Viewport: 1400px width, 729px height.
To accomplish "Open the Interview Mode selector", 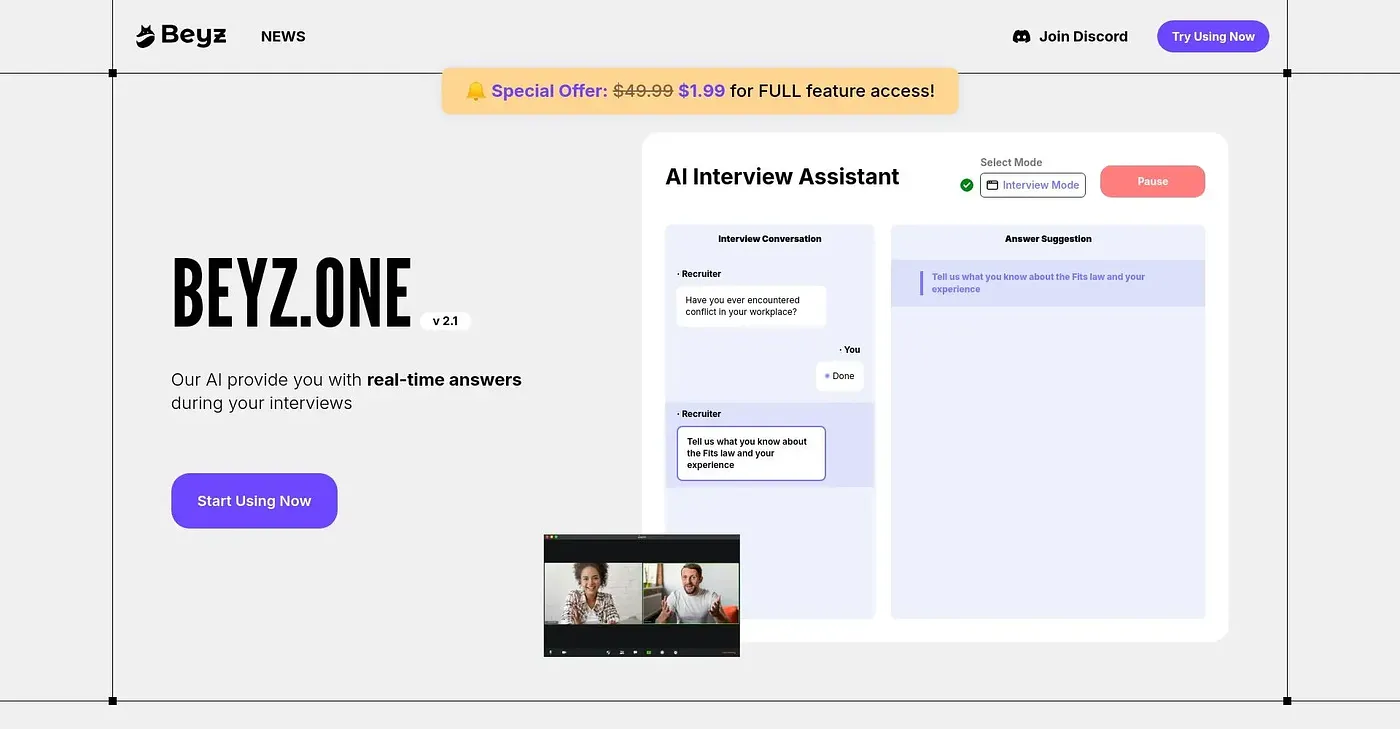I will (x=1032, y=185).
